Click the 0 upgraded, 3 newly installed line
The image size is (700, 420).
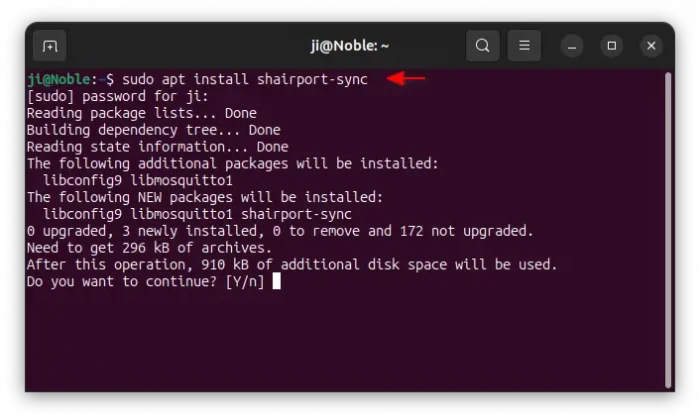coord(280,231)
